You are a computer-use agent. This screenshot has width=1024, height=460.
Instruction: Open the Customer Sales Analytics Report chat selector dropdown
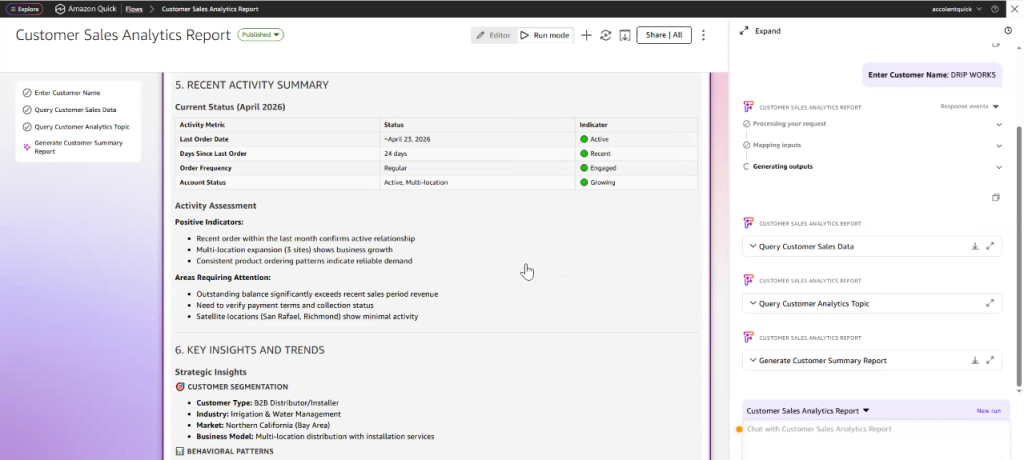pyautogui.click(x=808, y=411)
